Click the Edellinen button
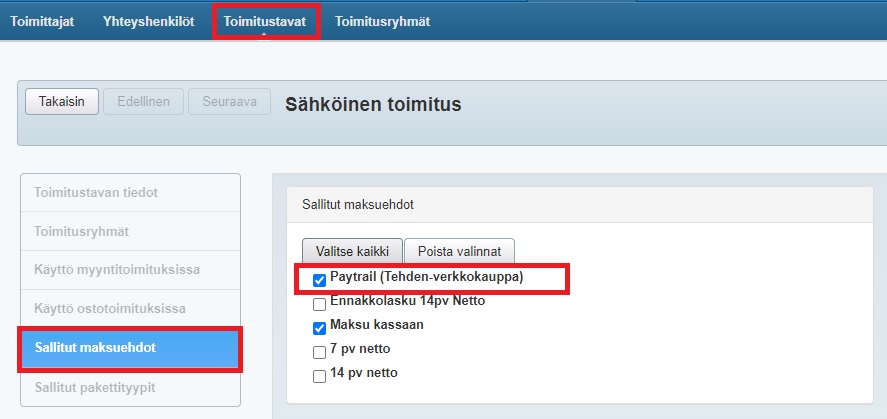887x419 pixels. point(143,102)
